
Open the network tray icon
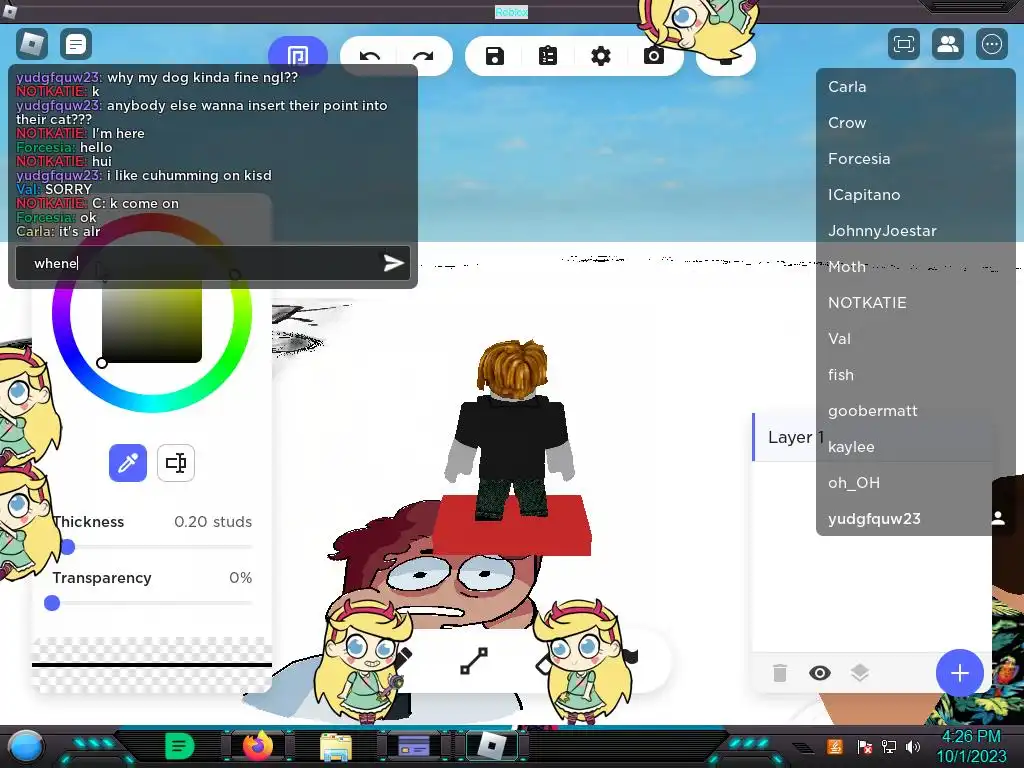(x=888, y=746)
